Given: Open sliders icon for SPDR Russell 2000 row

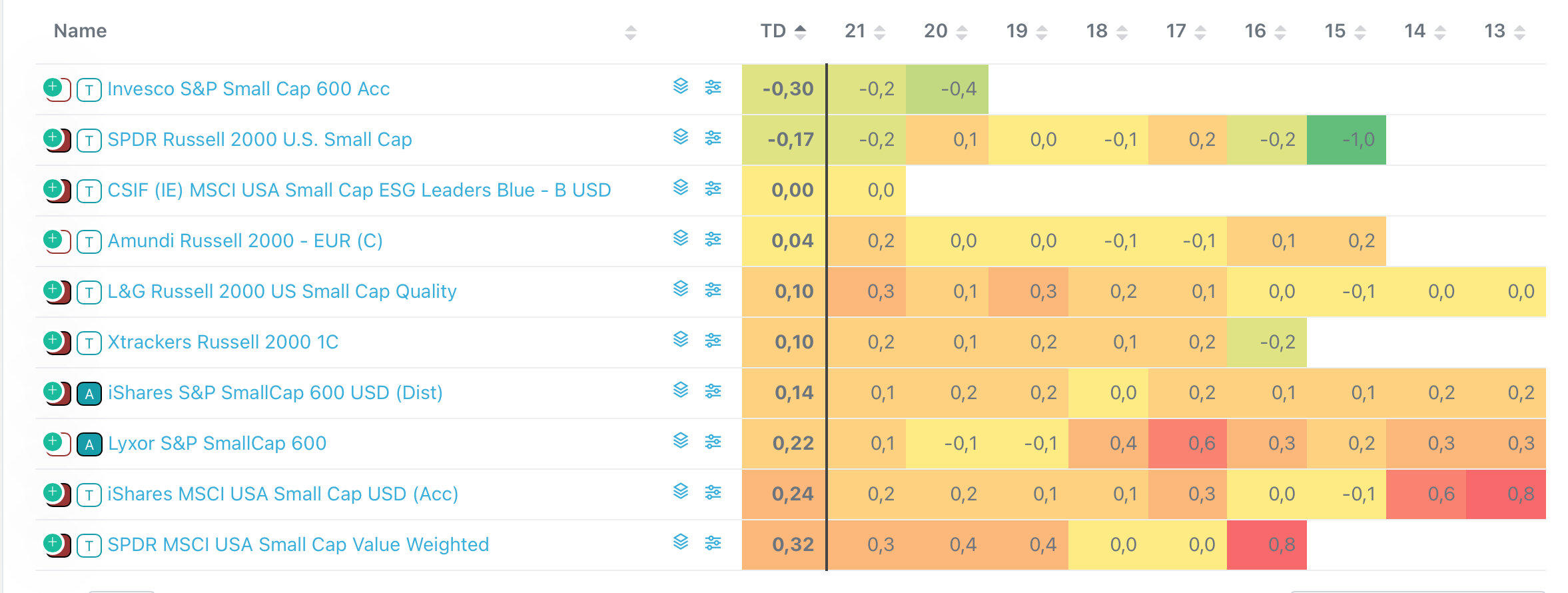Looking at the screenshot, I should click(713, 138).
